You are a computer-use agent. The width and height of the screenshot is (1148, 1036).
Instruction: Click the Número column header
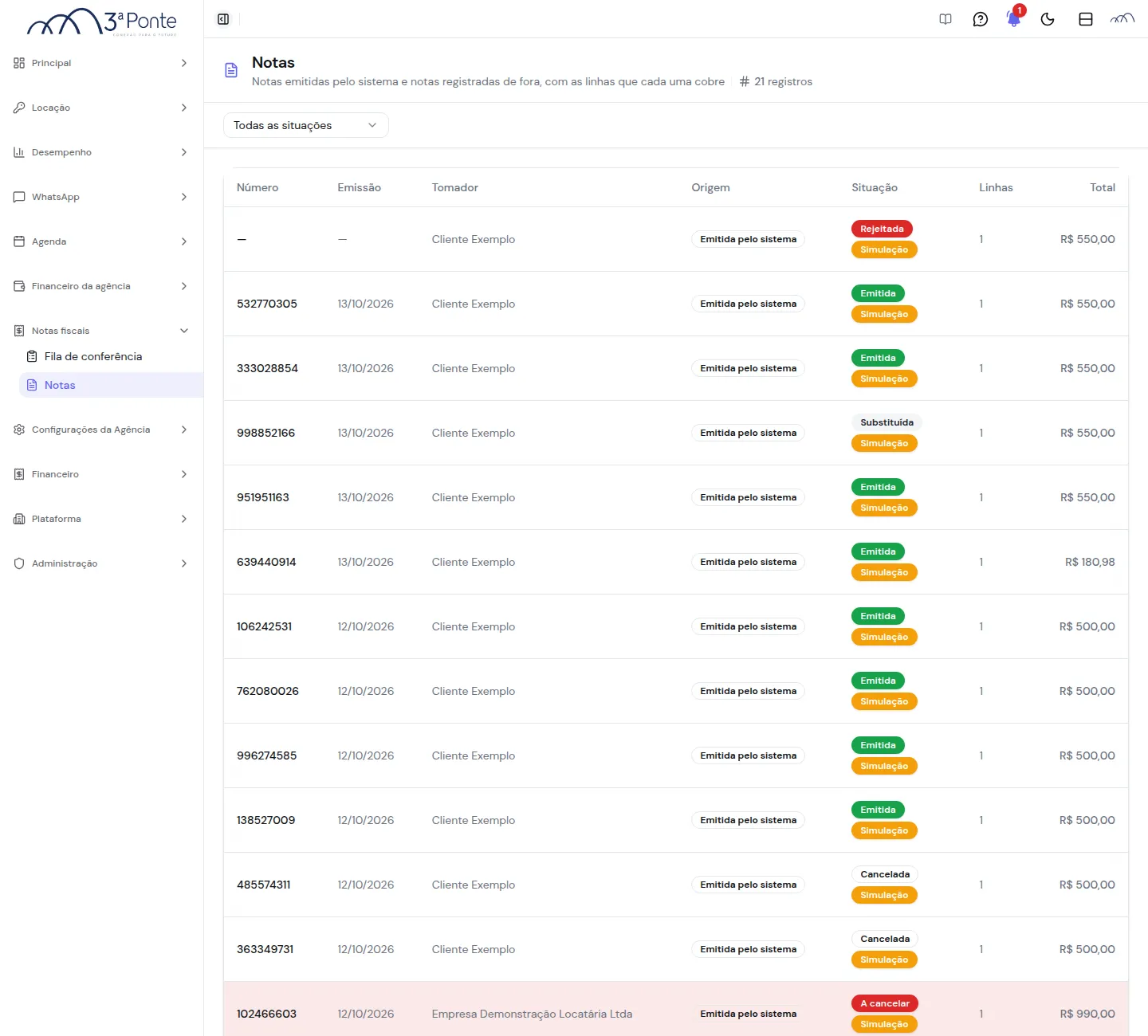coord(258,187)
